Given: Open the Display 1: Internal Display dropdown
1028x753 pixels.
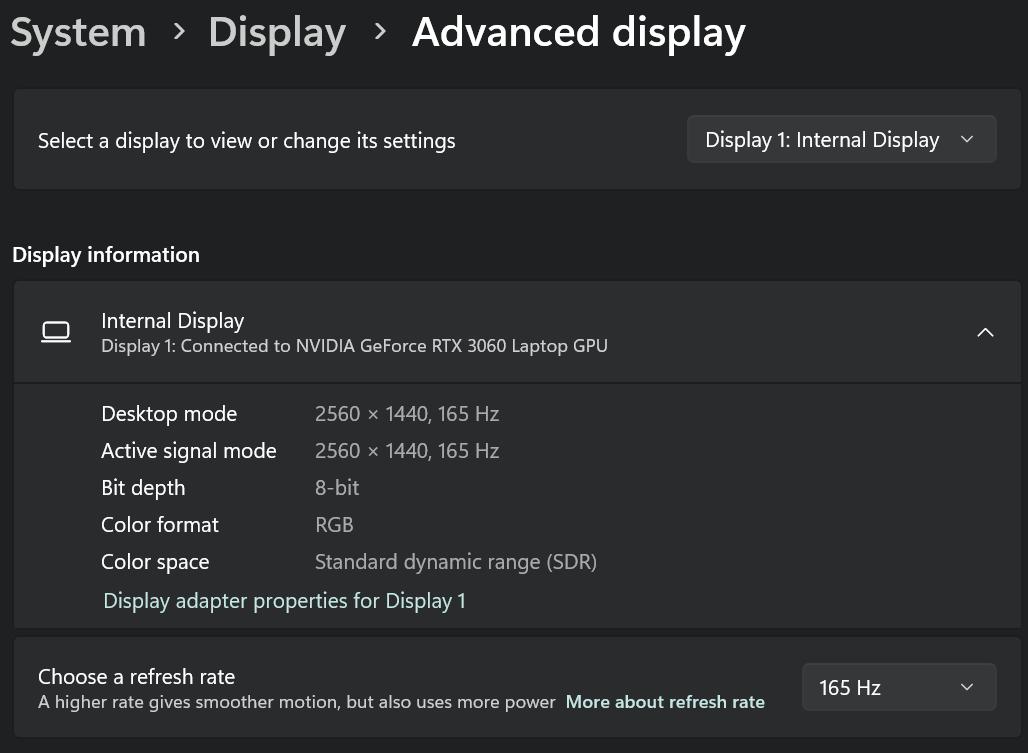Looking at the screenshot, I should (841, 140).
